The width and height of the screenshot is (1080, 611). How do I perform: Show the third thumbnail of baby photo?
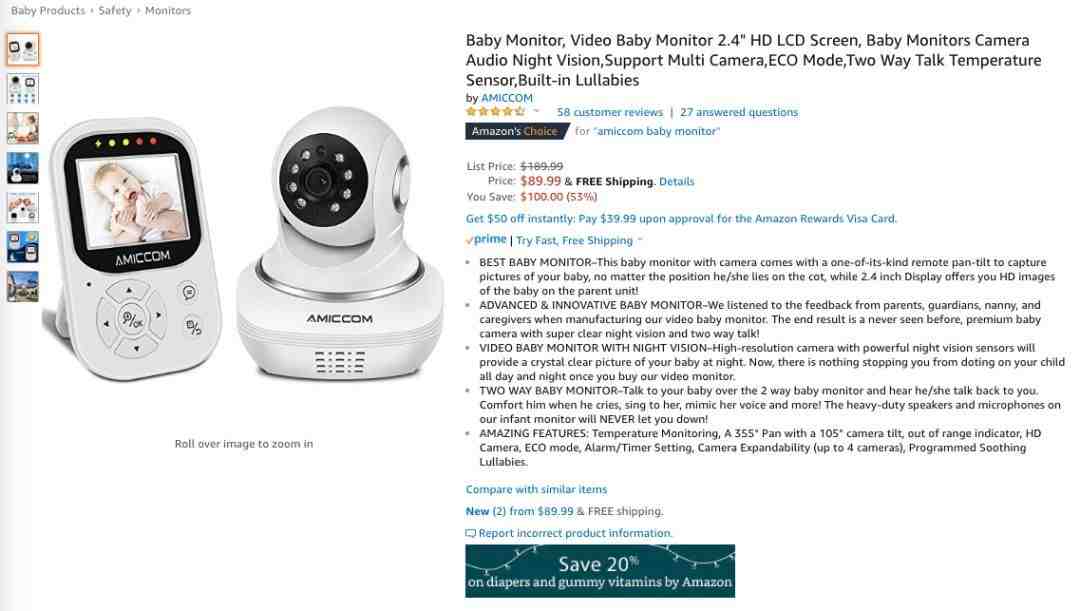(x=23, y=128)
